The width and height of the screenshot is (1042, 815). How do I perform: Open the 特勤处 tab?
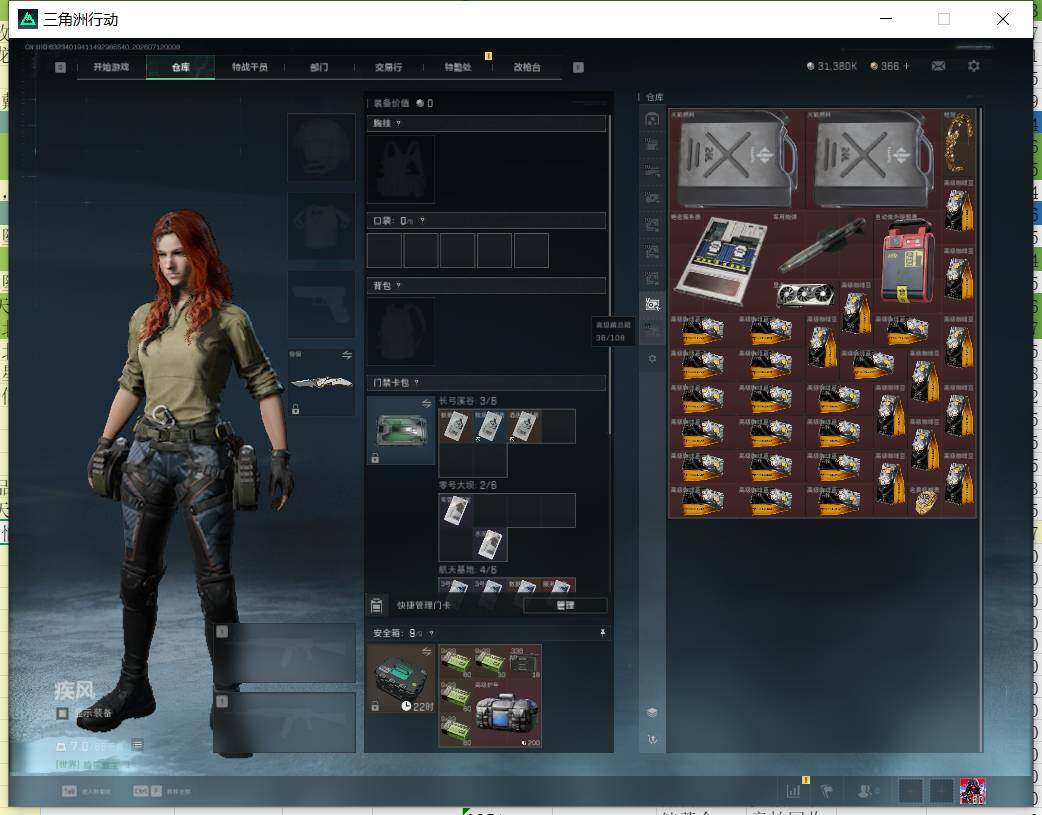click(x=458, y=67)
